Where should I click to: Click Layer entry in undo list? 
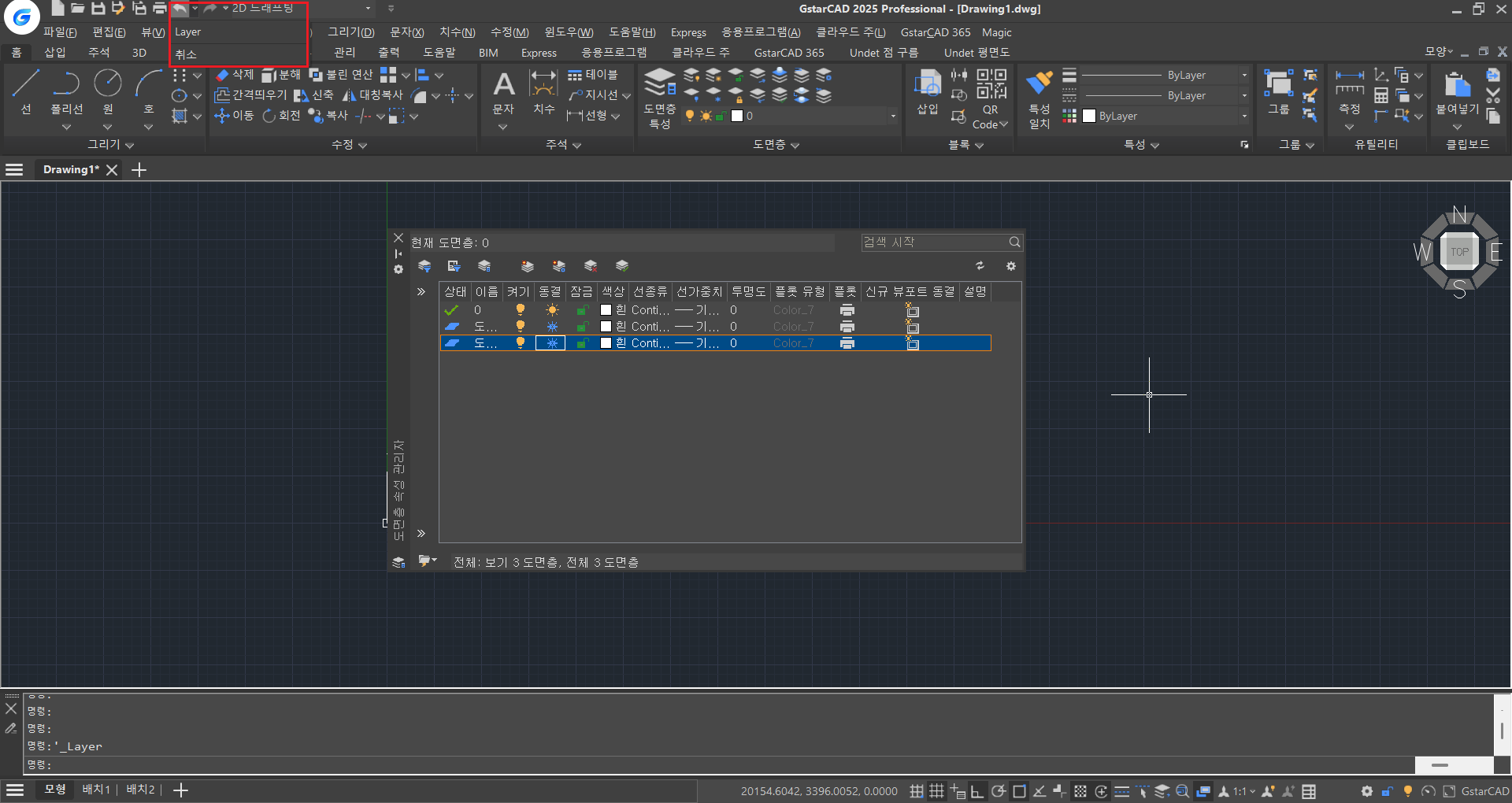238,32
